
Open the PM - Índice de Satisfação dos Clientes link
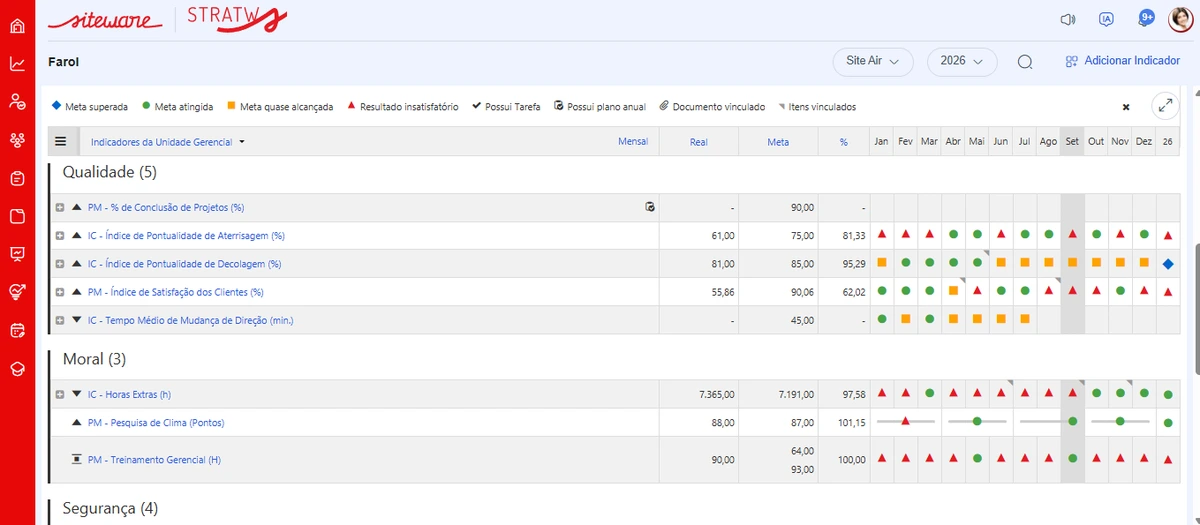click(x=175, y=292)
